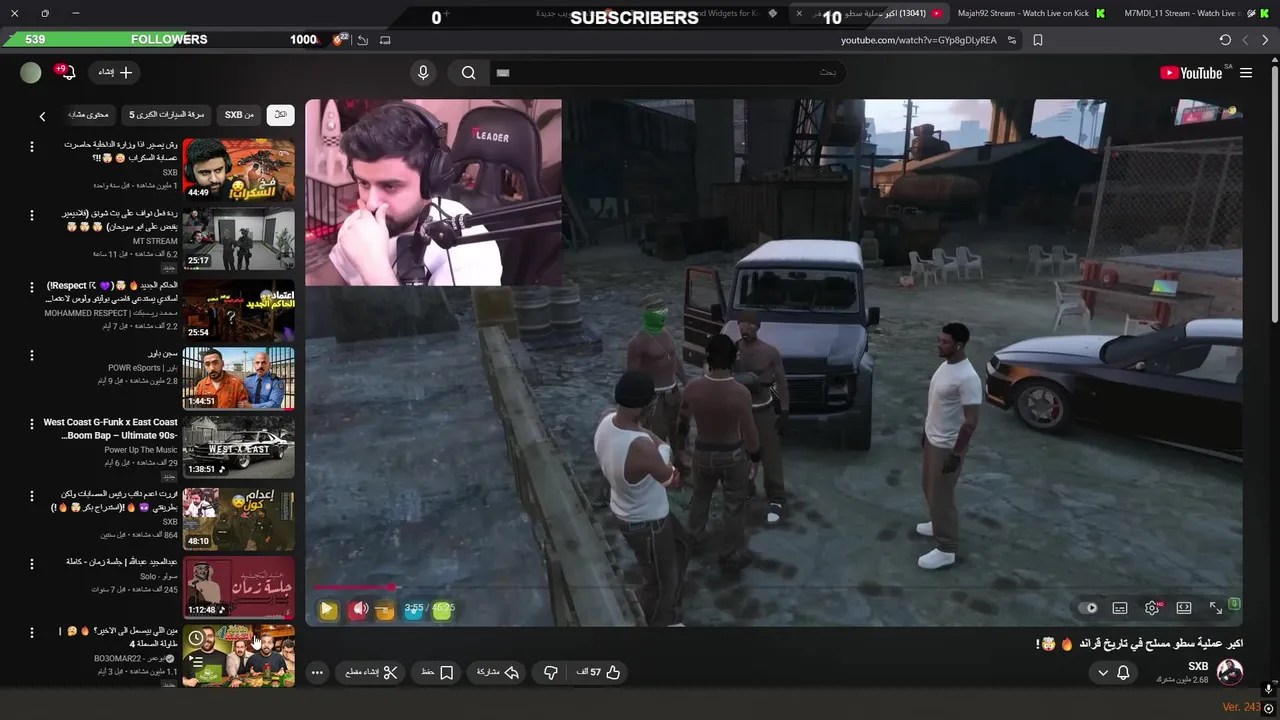Click the icon in bottom-right corner
This screenshot has height=720, width=1280.
point(1268,708)
